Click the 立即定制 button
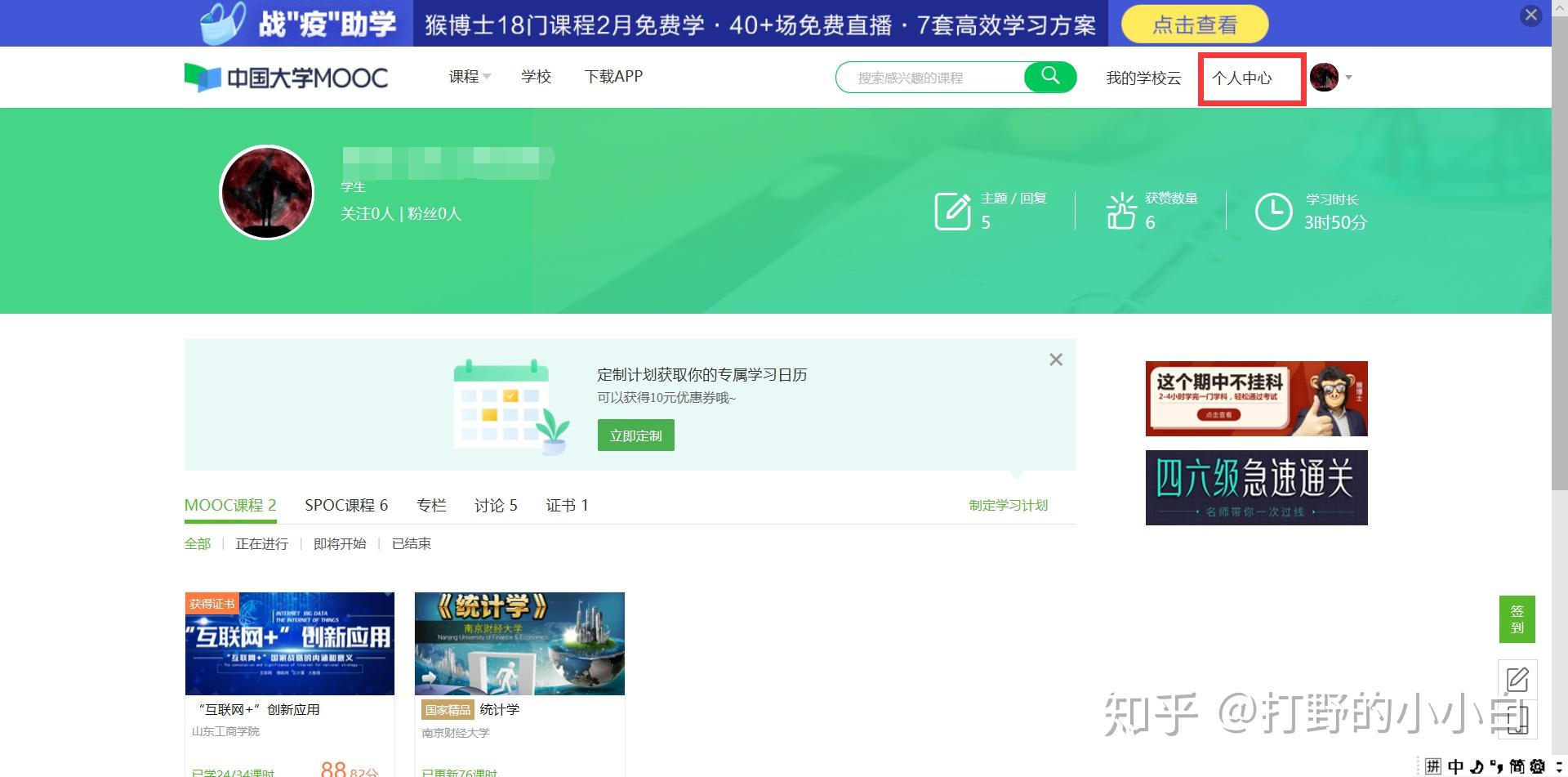Viewport: 1568px width, 777px height. tap(635, 435)
